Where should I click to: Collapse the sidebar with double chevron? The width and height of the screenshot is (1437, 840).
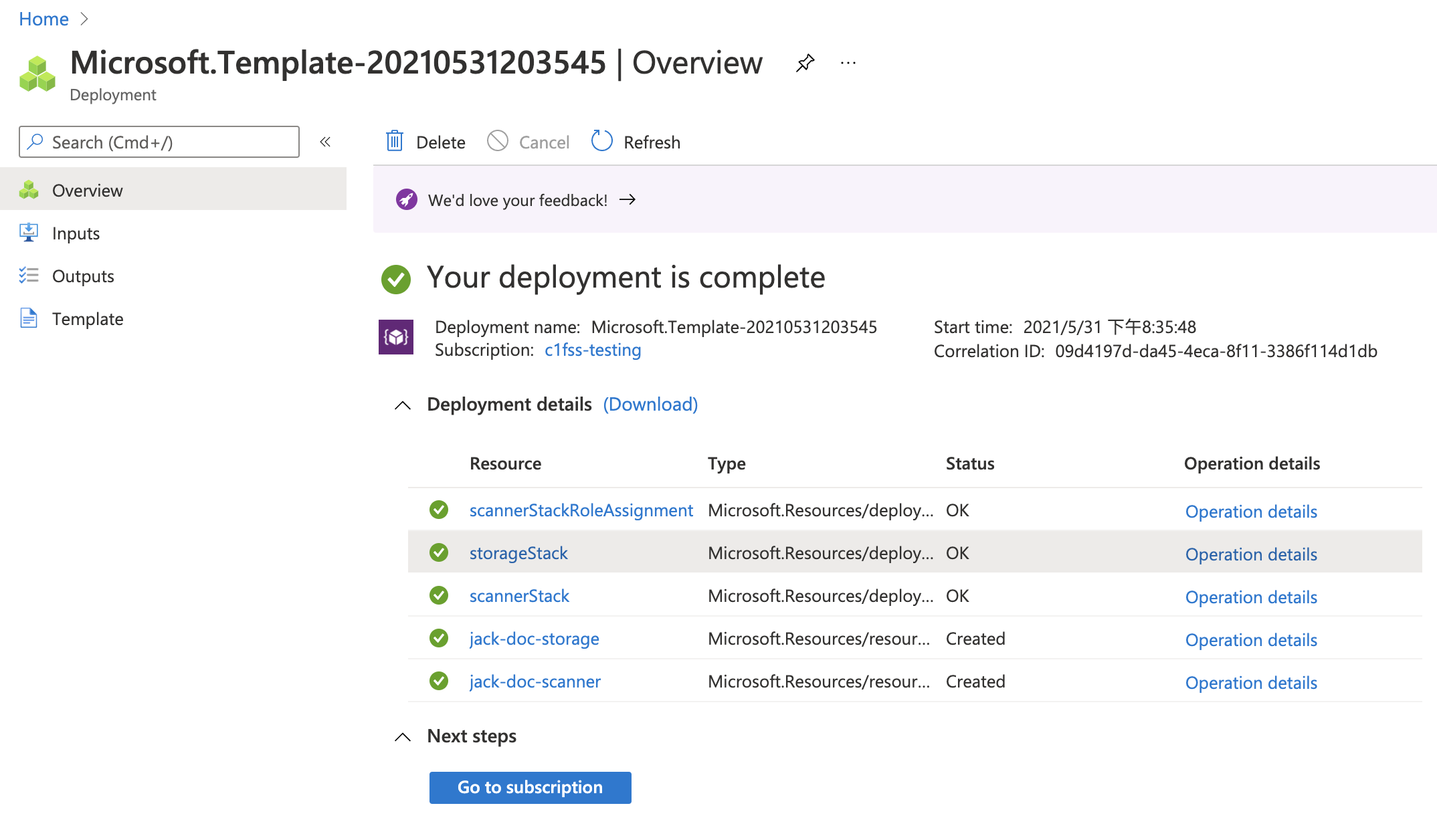(x=325, y=142)
